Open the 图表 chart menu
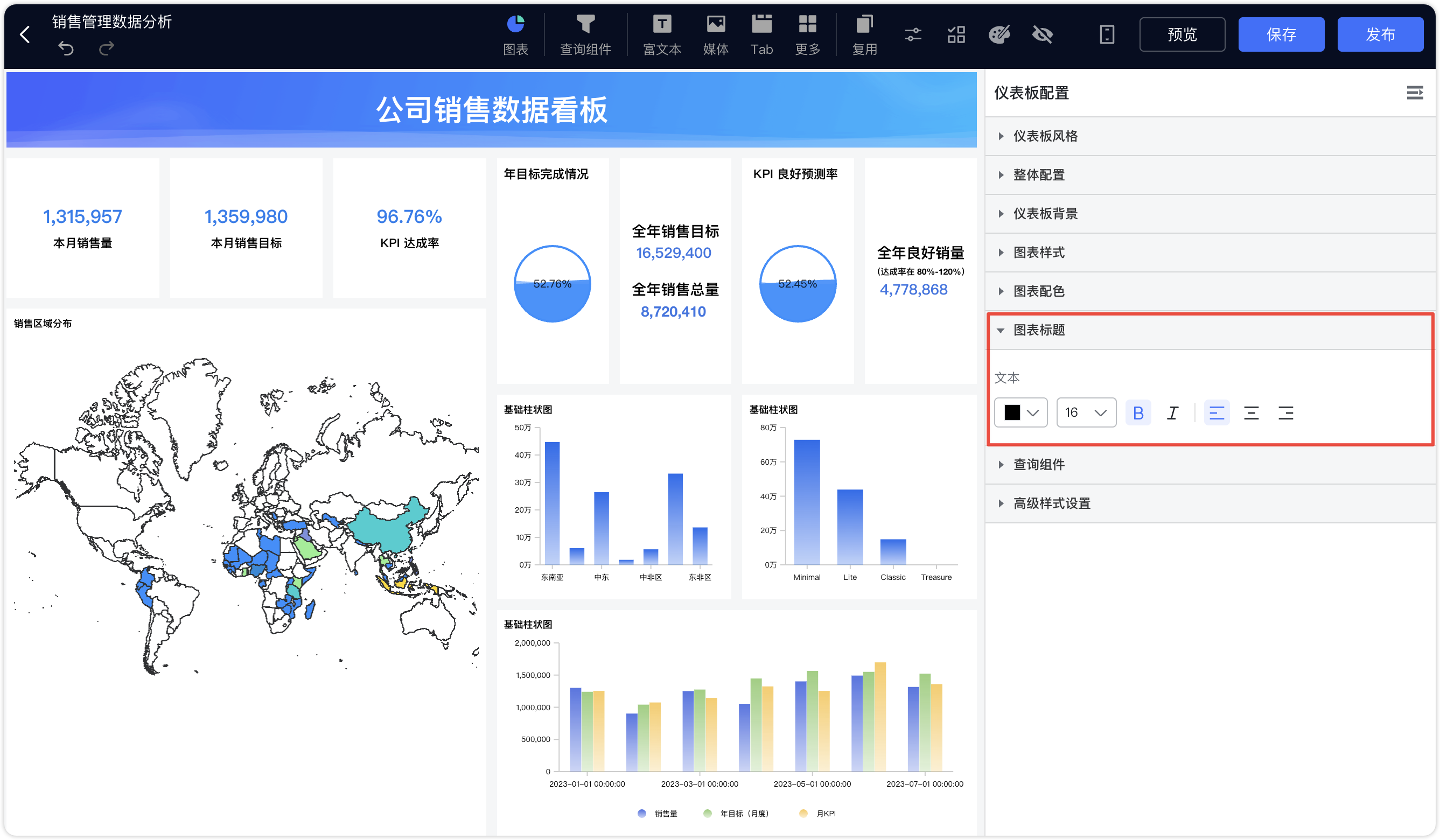 click(x=515, y=35)
